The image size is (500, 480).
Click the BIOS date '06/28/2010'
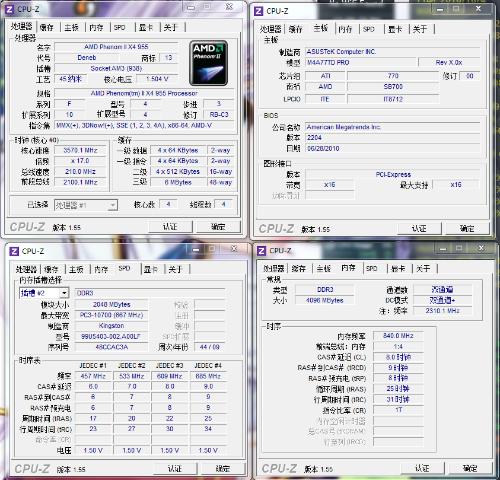click(393, 148)
